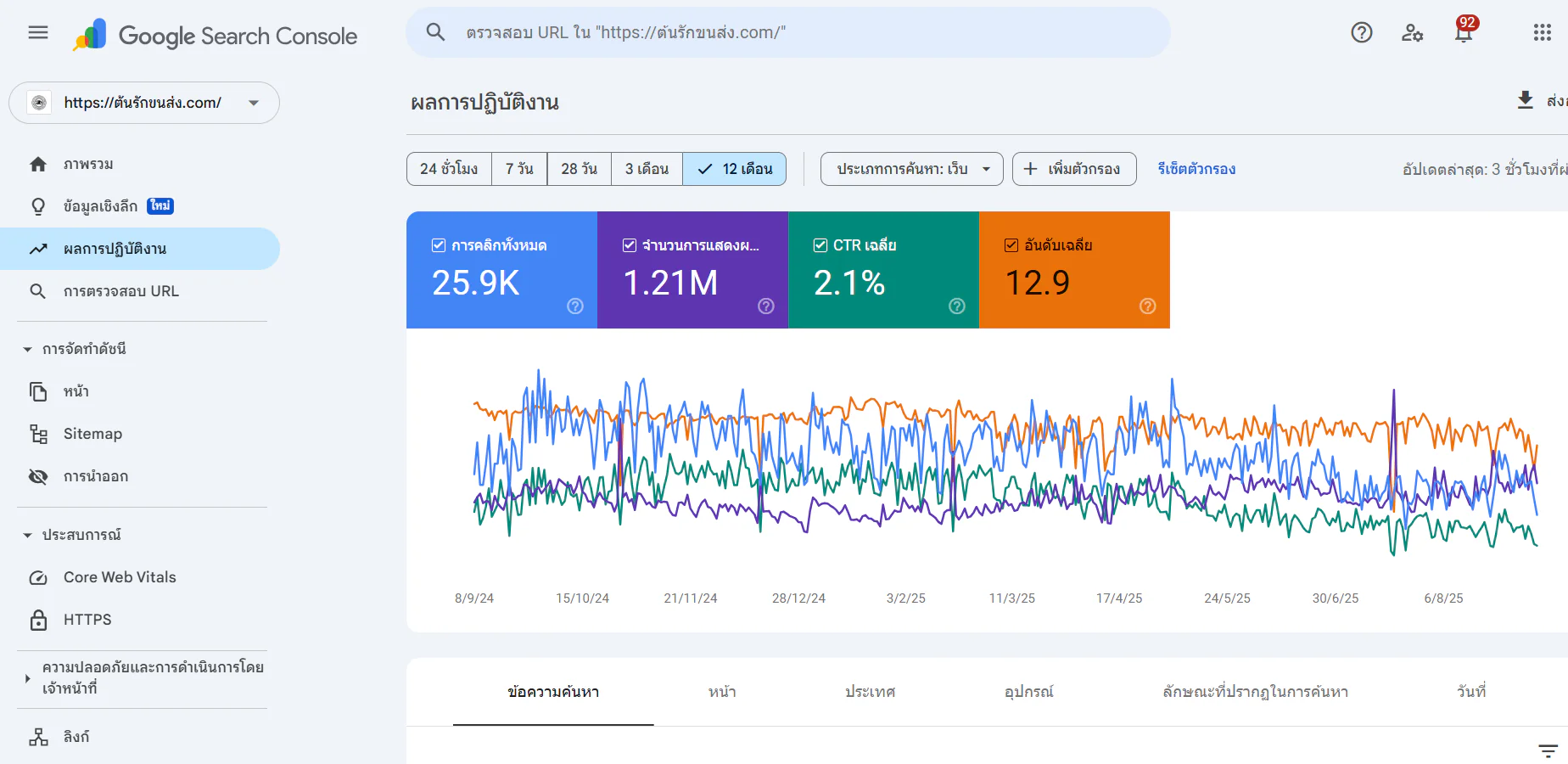Image resolution: width=1568 pixels, height=764 pixels.
Task: Open the hamburger main menu
Action: 38,33
